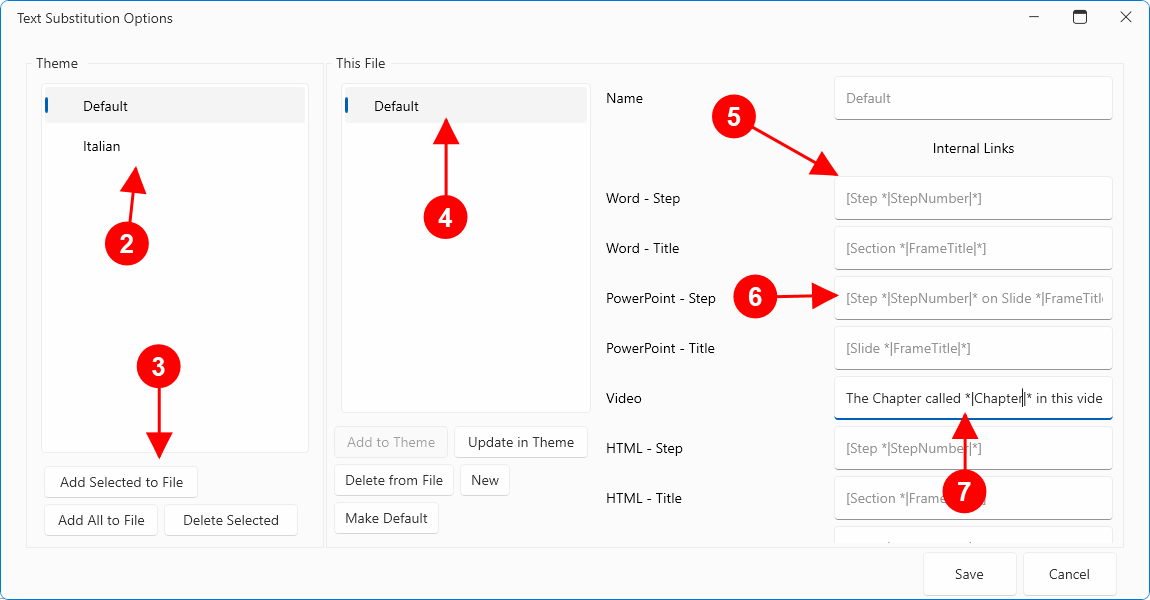The width and height of the screenshot is (1150, 600).
Task: Click inside the Video text field
Action: (972, 398)
